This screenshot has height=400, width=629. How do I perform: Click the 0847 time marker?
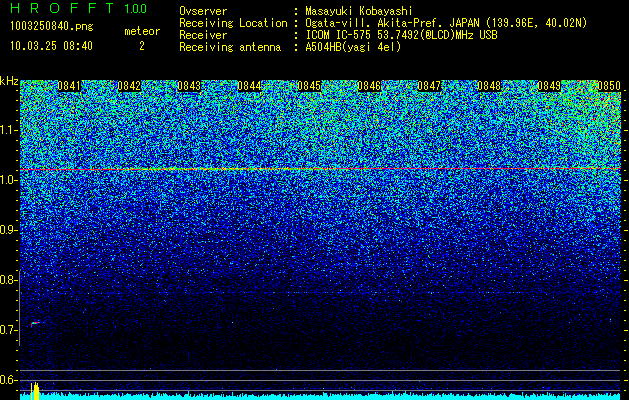coord(429,86)
